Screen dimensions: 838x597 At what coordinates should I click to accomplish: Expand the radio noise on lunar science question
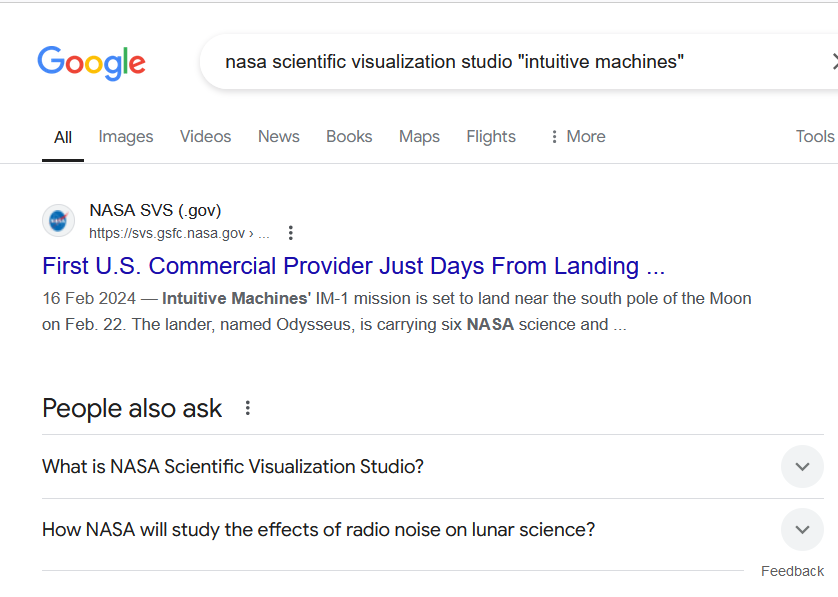[x=802, y=530]
